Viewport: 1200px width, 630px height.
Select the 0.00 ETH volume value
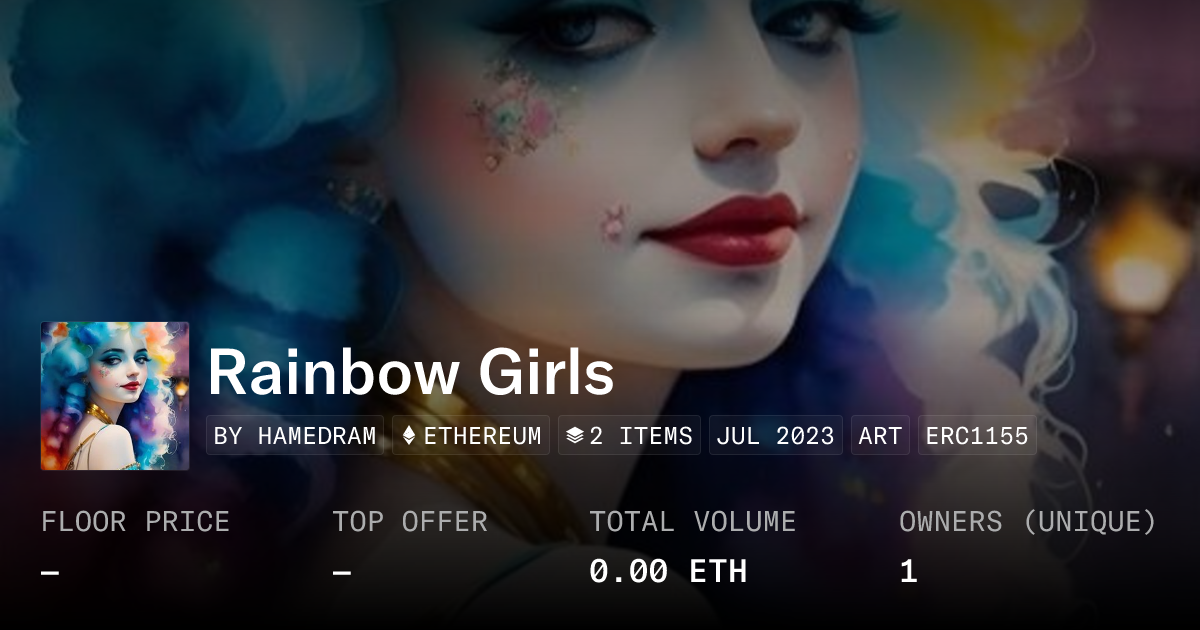(x=668, y=572)
